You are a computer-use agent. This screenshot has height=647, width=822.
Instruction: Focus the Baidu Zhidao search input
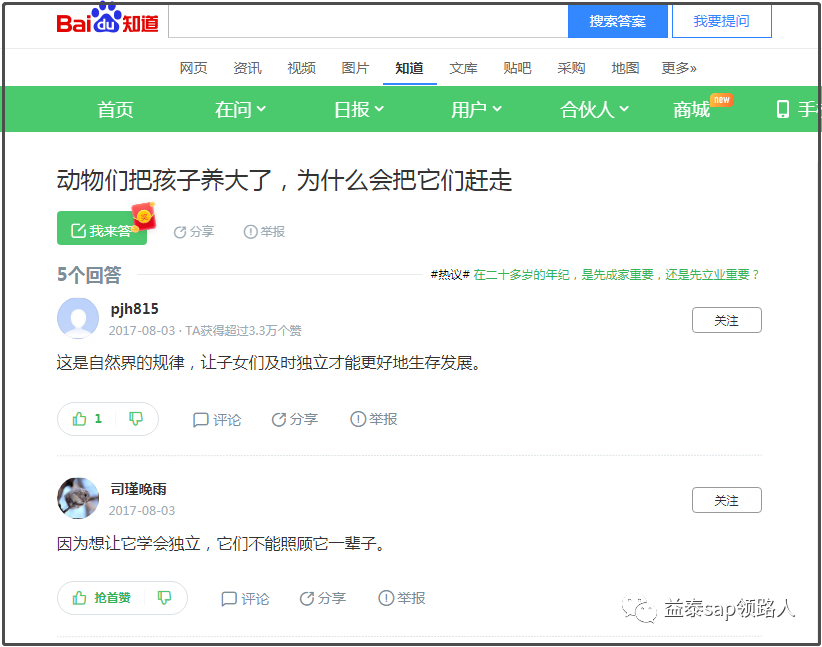pos(368,21)
